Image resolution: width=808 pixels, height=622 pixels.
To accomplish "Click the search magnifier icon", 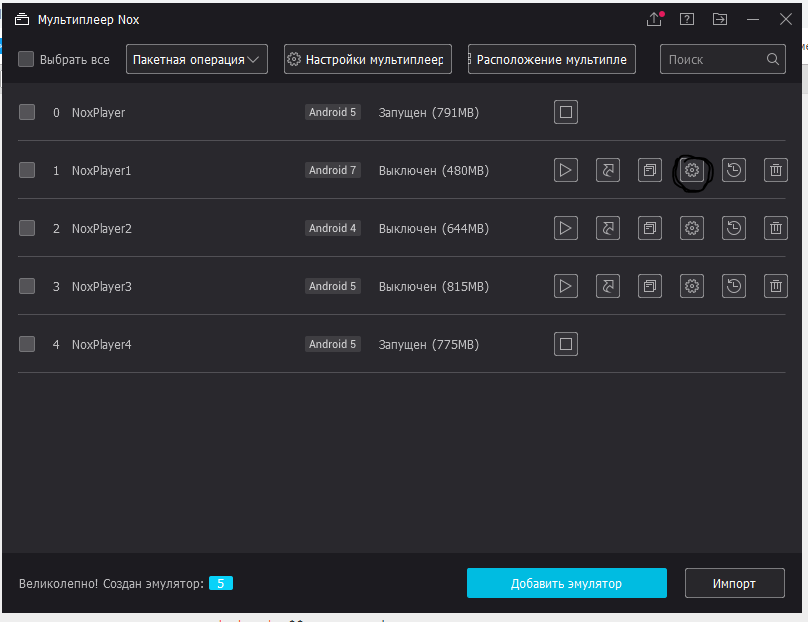I will tap(772, 59).
